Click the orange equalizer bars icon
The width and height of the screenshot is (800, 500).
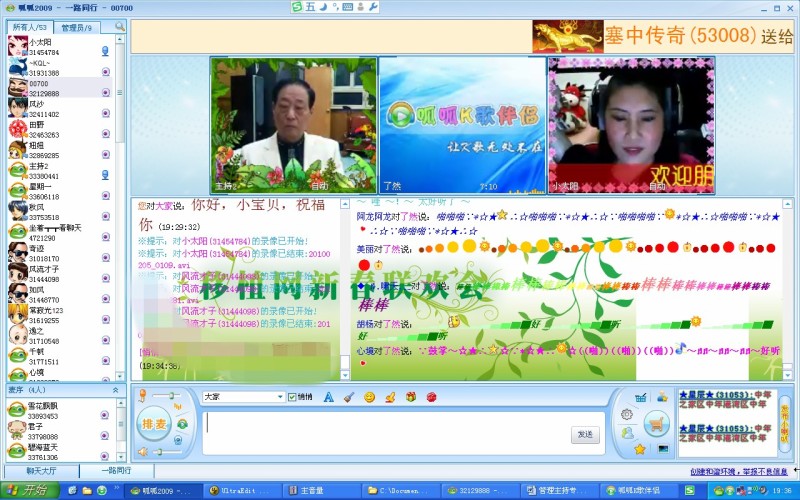178,407
